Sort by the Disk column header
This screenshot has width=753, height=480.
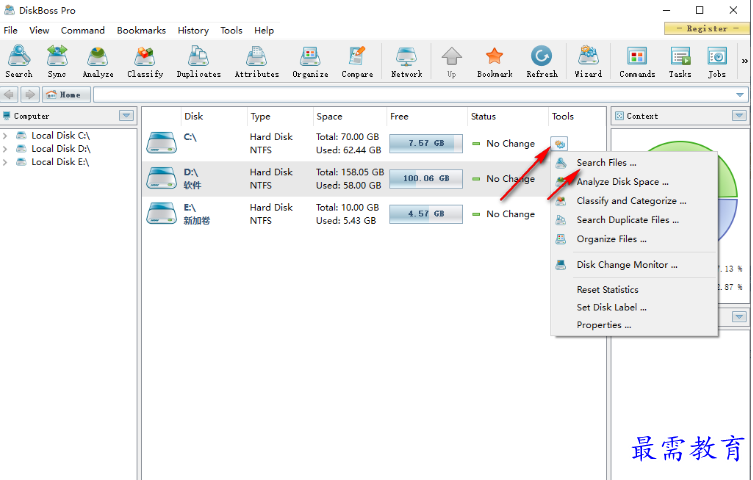[194, 116]
